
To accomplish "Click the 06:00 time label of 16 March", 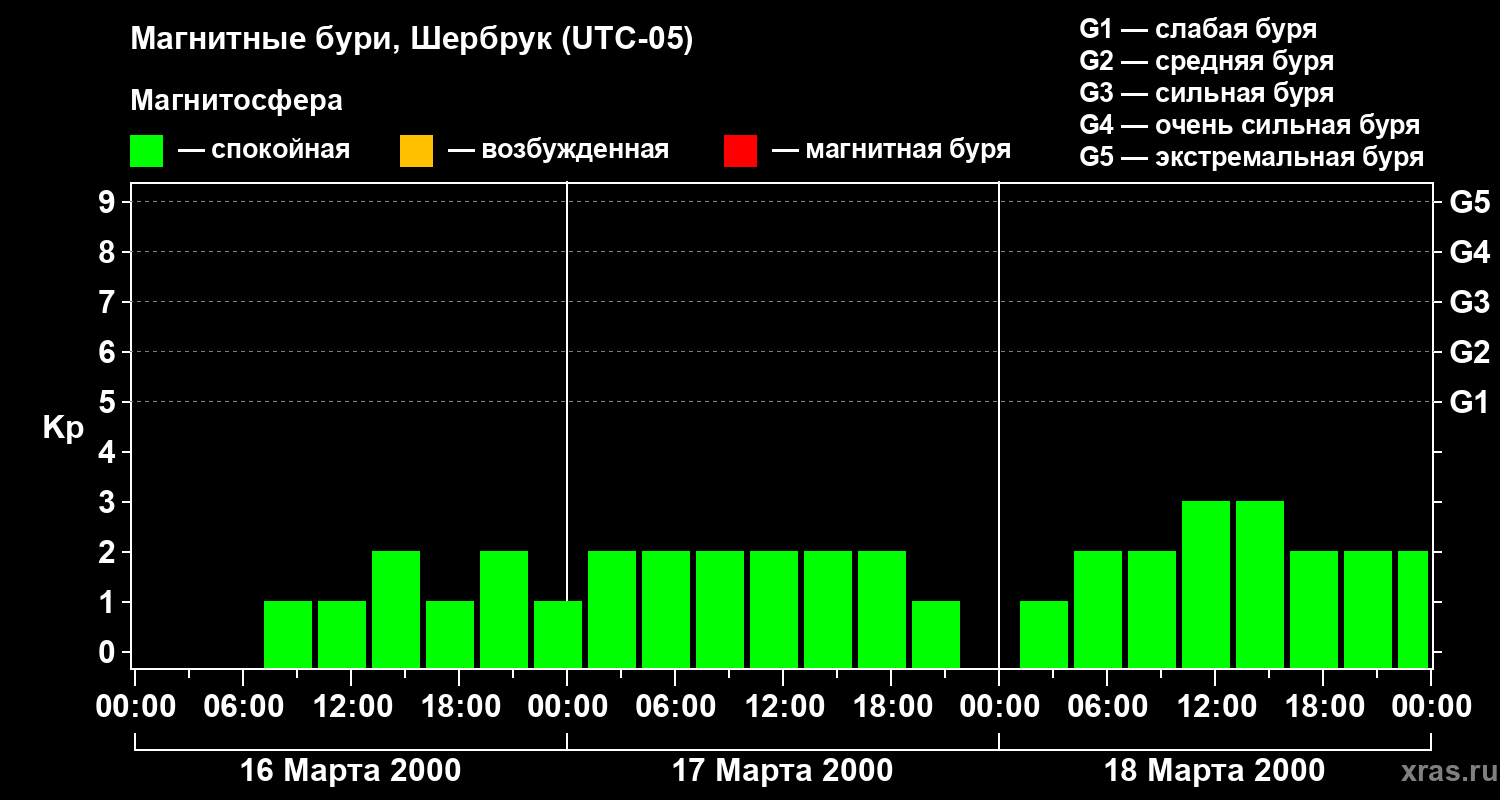I will tap(243, 707).
